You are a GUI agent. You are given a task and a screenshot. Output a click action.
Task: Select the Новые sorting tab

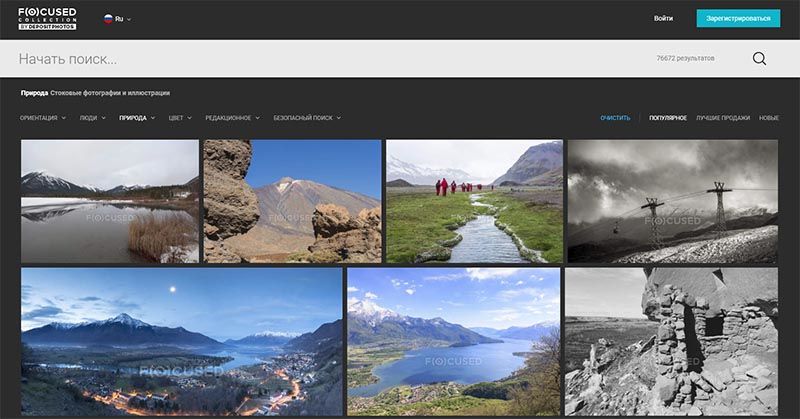(769, 118)
